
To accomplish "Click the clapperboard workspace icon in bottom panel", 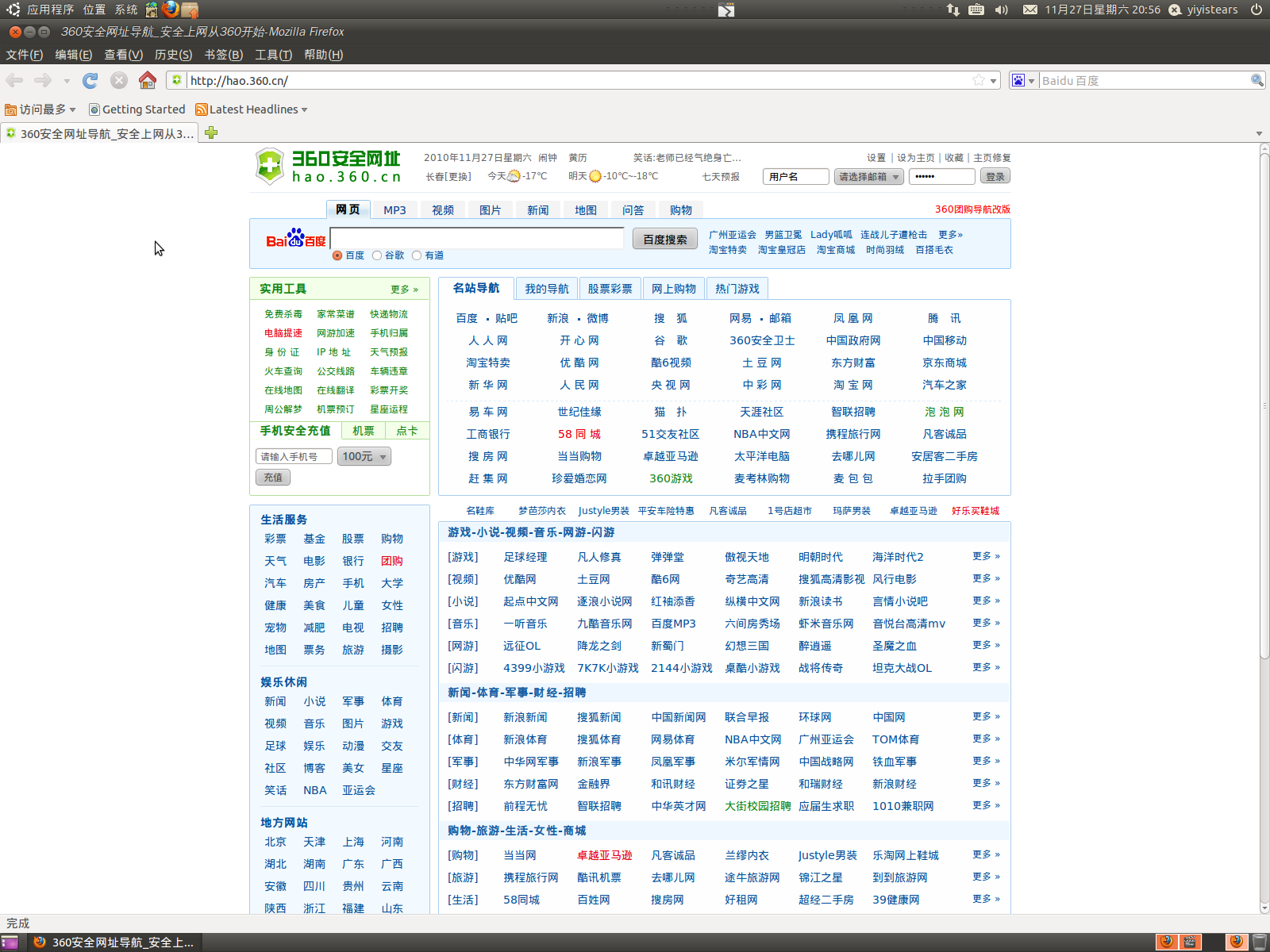I will (1190, 942).
